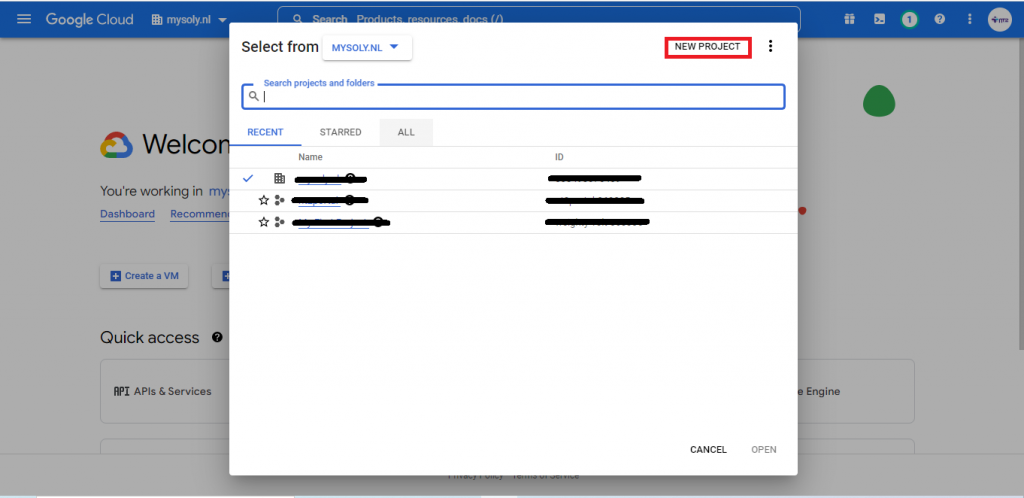This screenshot has width=1024, height=498.
Task: Click the Name column header
Action: tap(310, 157)
